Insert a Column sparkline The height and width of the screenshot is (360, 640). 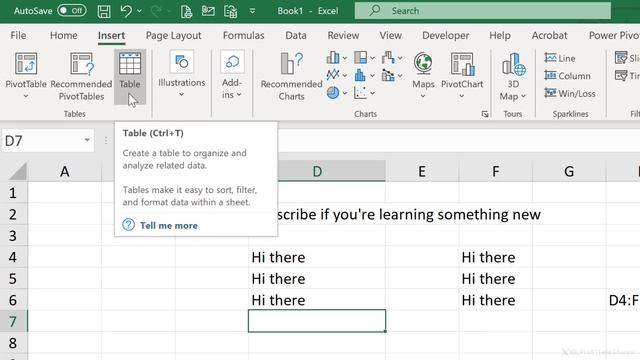567,76
